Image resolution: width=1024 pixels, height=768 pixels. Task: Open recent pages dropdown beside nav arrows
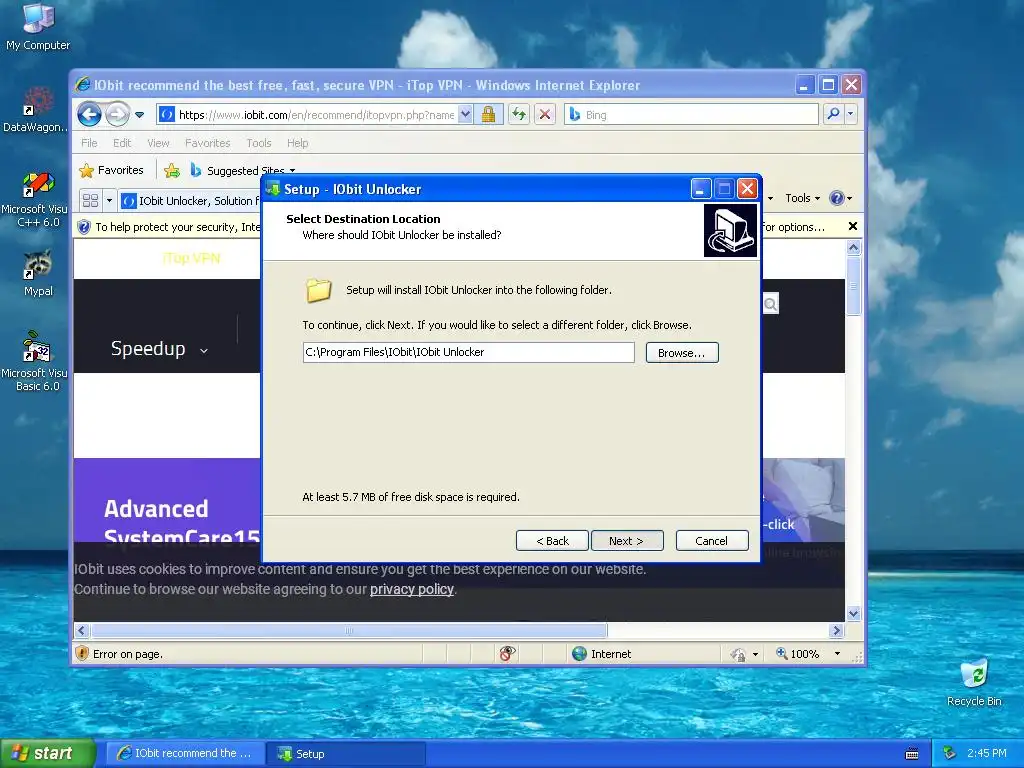coord(139,115)
